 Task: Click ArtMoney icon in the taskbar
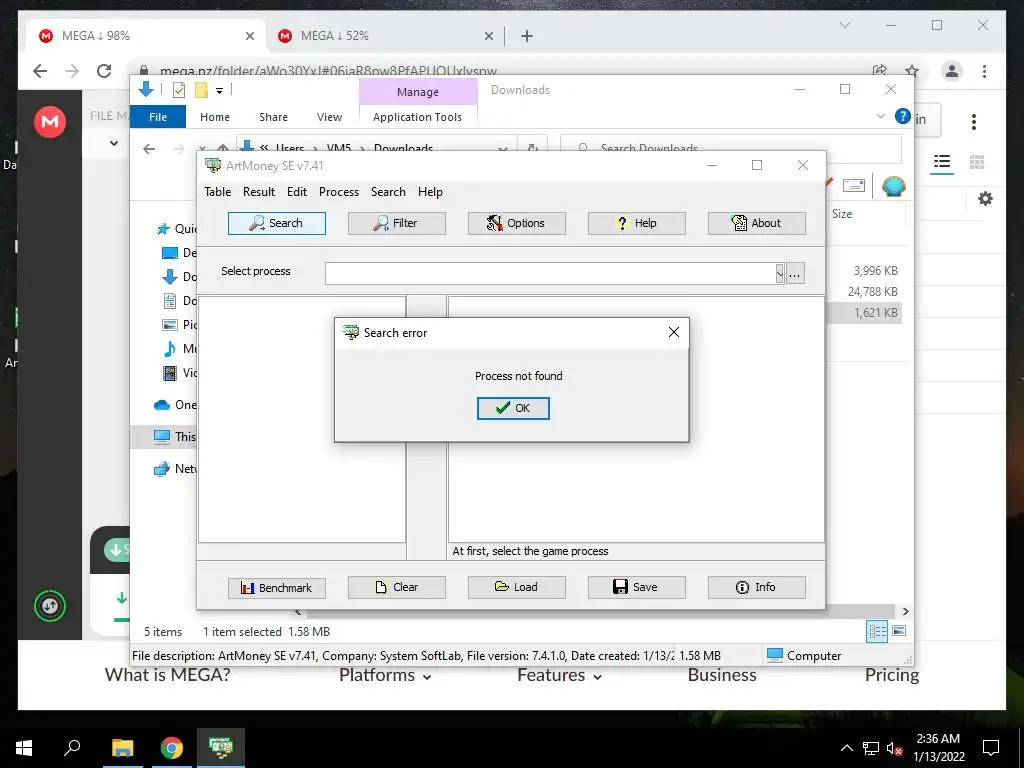coord(221,748)
